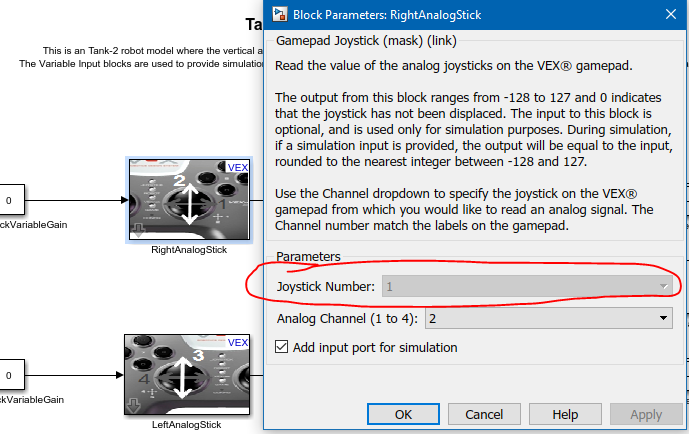Click the RightAnalogStick block name label
This screenshot has height=434, width=689.
(x=189, y=250)
